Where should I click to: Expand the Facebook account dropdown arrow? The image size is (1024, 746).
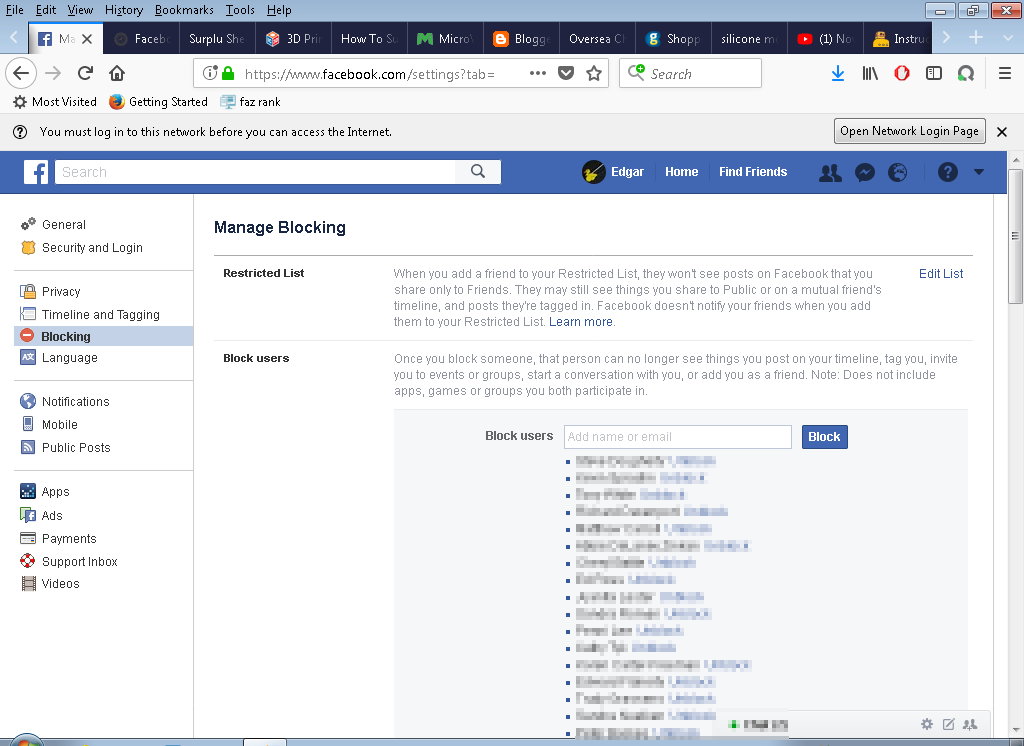pos(979,172)
